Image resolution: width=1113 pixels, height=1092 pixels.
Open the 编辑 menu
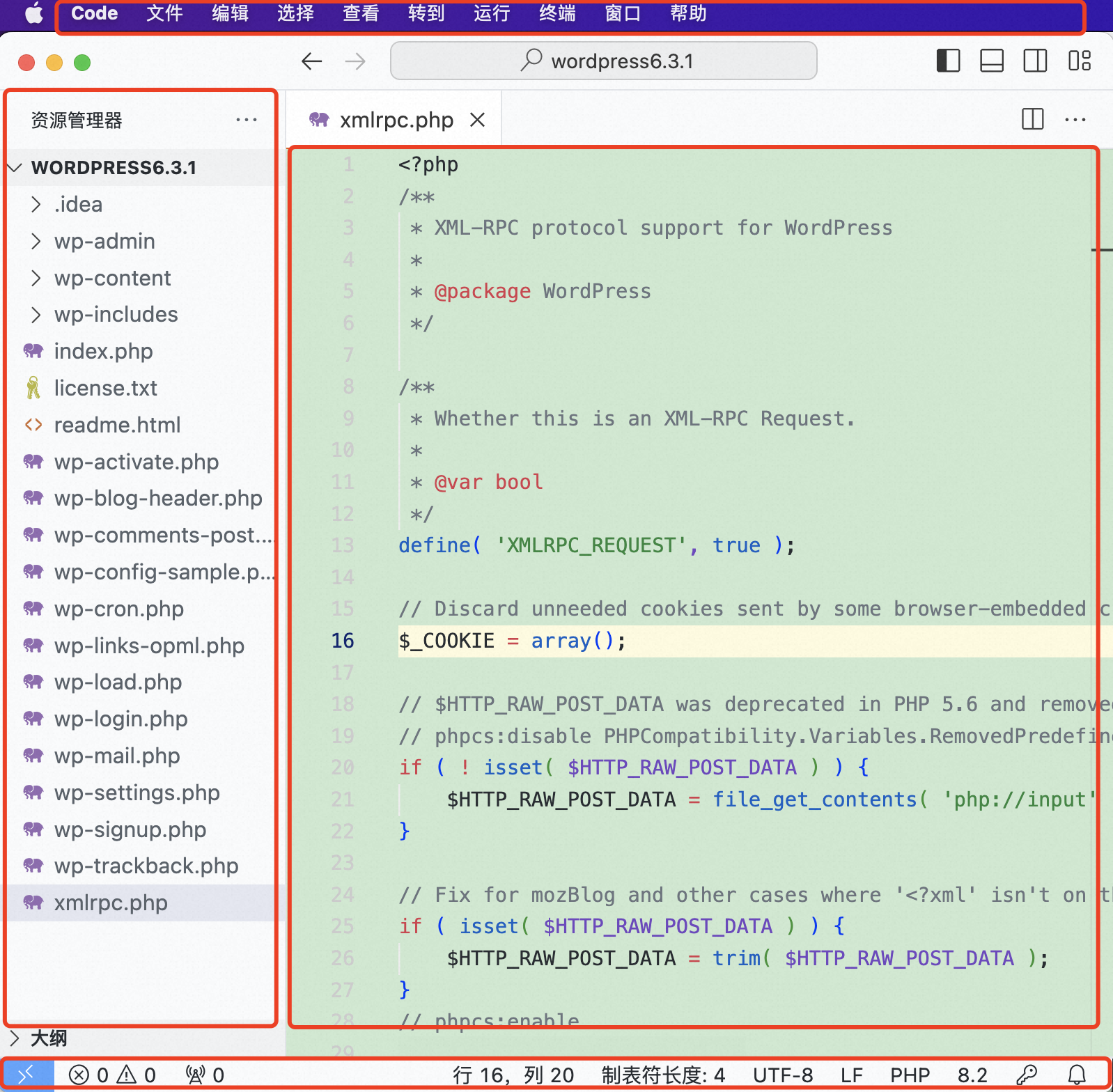tap(230, 13)
